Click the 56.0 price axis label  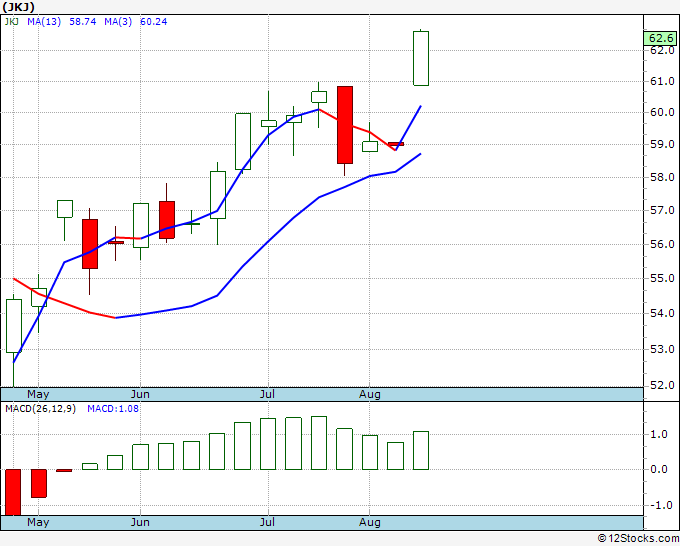point(662,244)
